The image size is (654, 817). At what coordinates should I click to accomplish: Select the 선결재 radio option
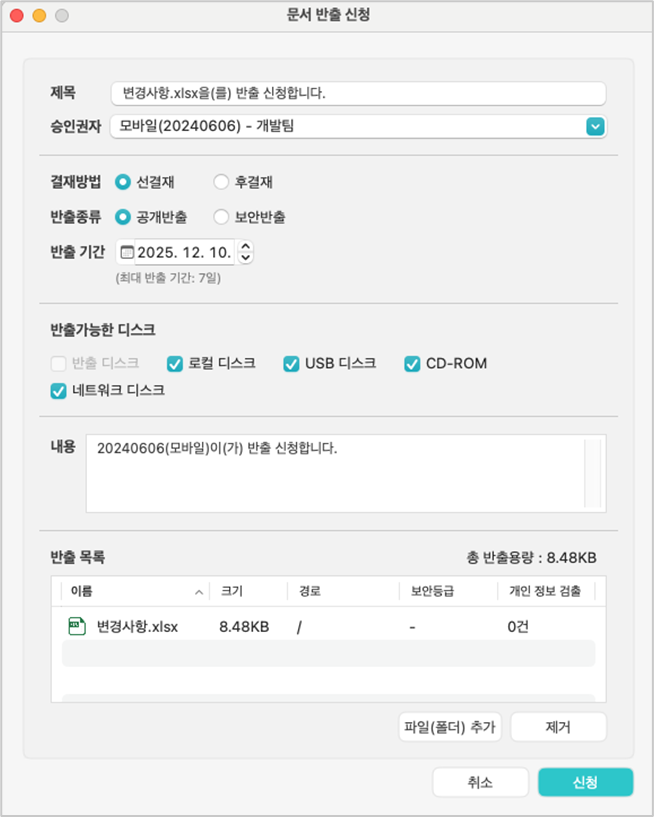[x=123, y=182]
